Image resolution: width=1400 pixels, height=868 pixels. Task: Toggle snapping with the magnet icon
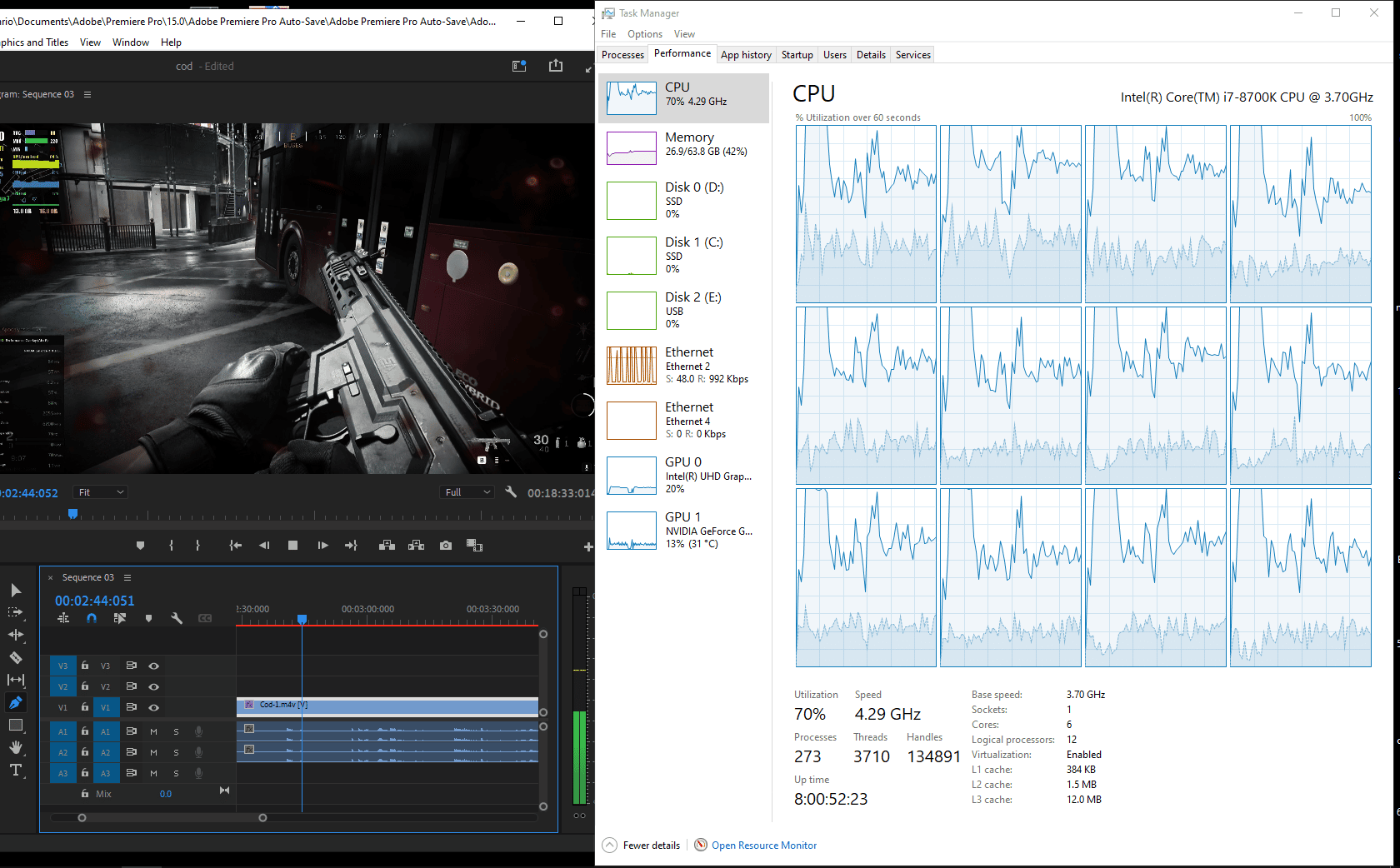coord(92,618)
